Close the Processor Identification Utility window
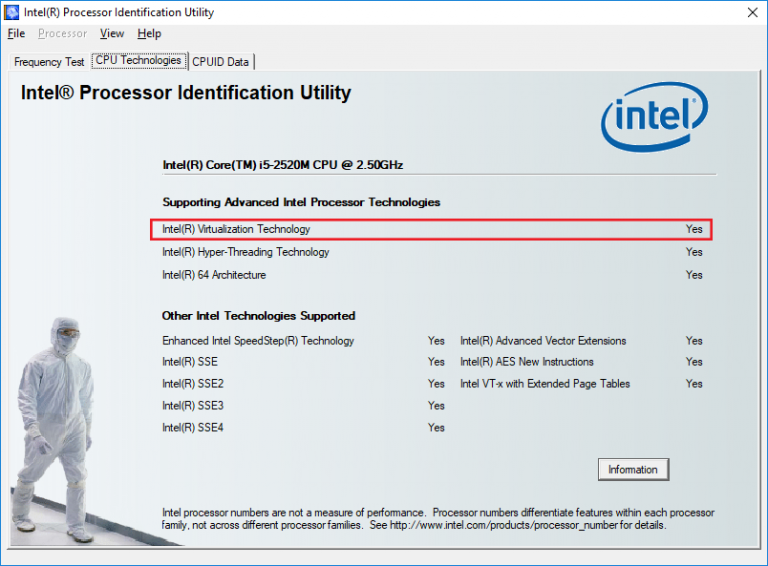Image resolution: width=768 pixels, height=566 pixels. pyautogui.click(x=751, y=12)
